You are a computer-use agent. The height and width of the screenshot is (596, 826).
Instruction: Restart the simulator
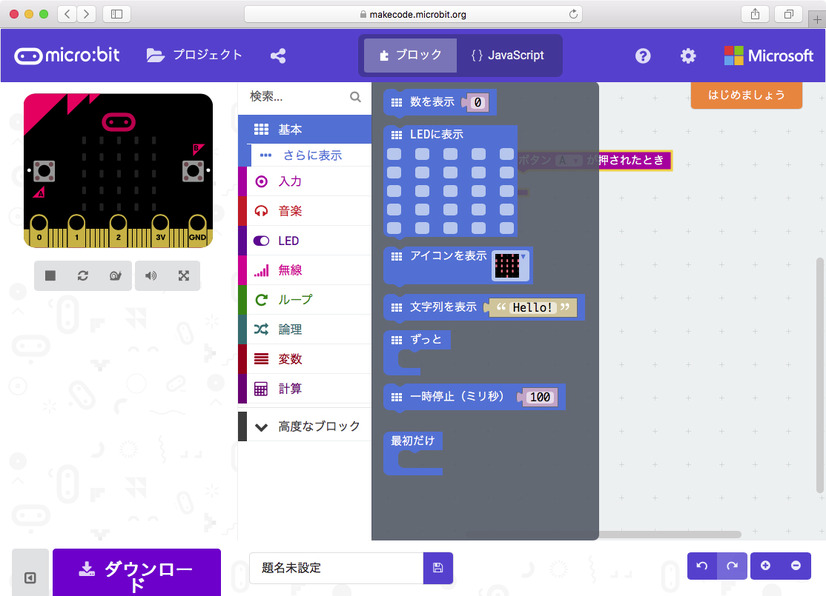[83, 276]
